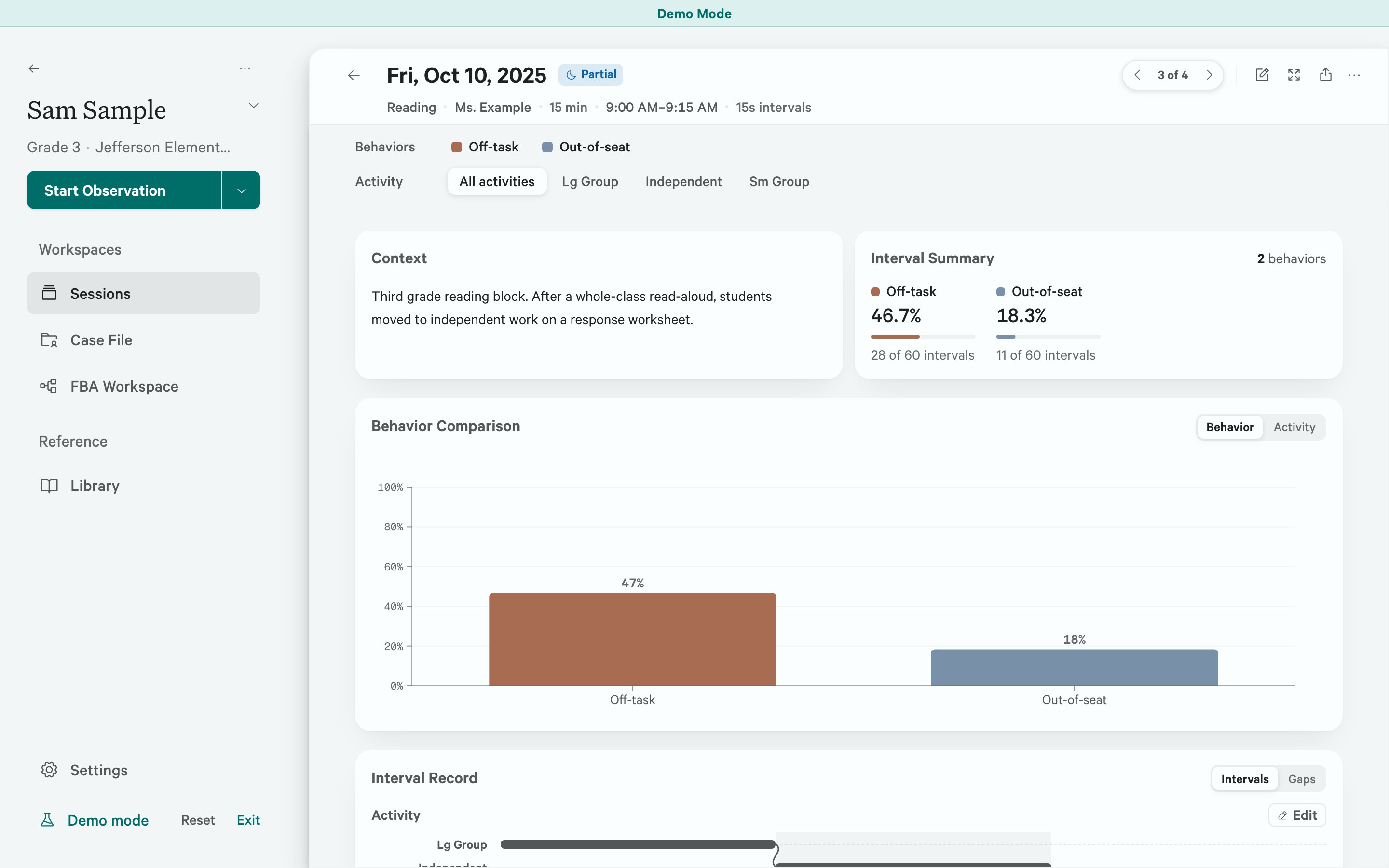Switch Behavior Comparison to Activity view
Viewport: 1389px width, 868px height.
pyautogui.click(x=1294, y=427)
